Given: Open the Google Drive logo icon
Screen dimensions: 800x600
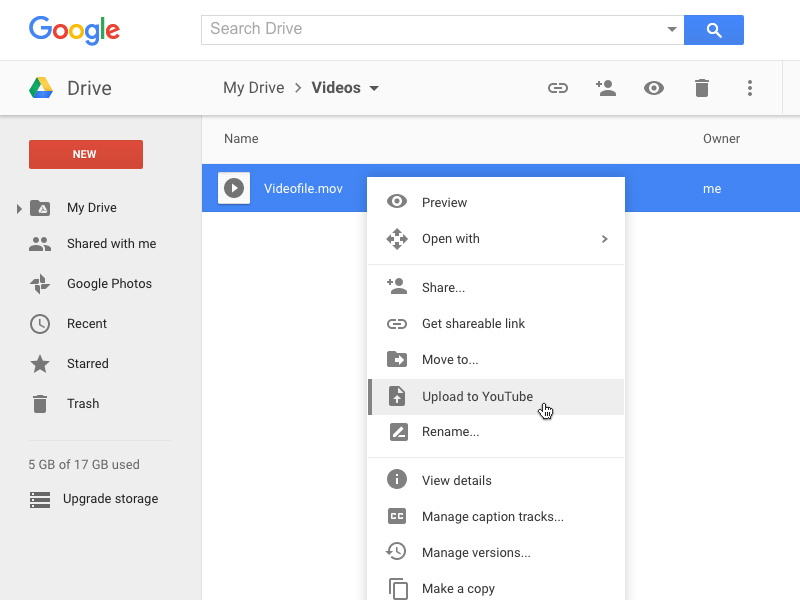Looking at the screenshot, I should [41, 88].
